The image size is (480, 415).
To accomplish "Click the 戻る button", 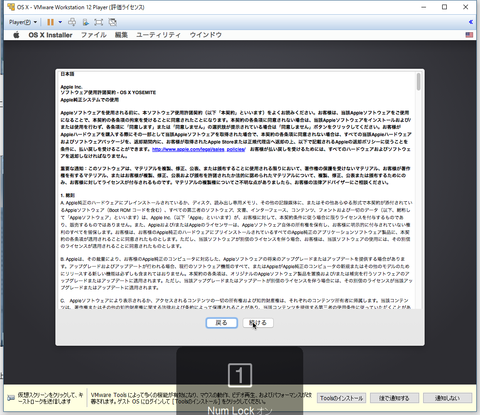I will click(x=222, y=323).
